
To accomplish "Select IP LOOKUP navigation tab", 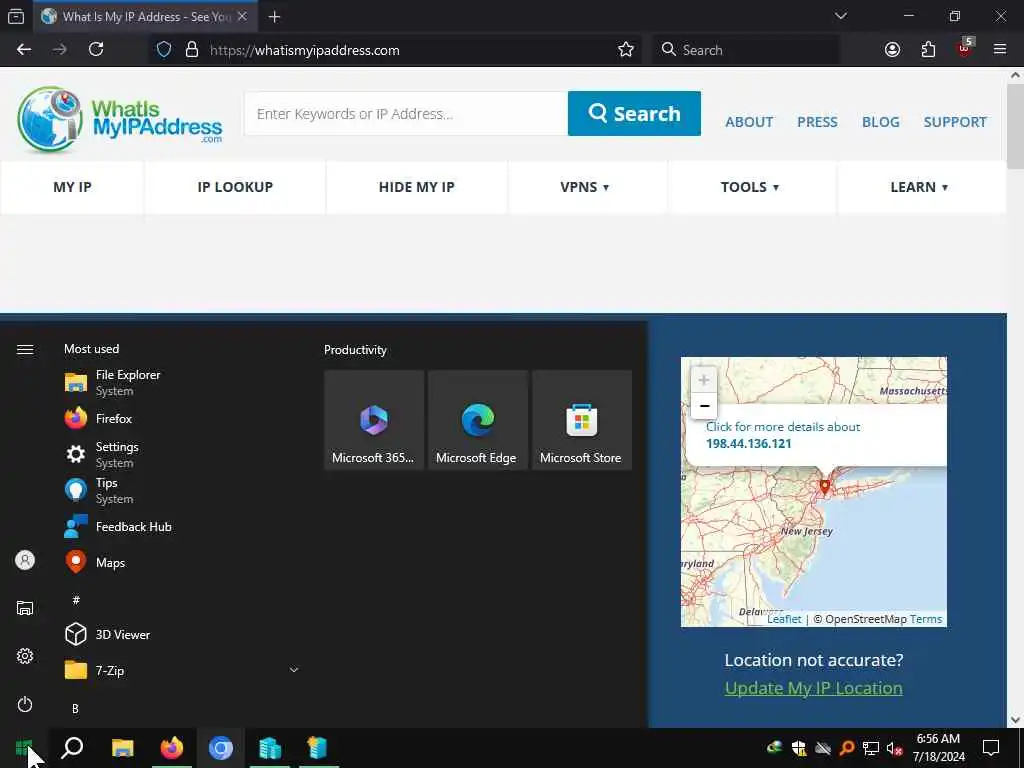I will pos(235,187).
